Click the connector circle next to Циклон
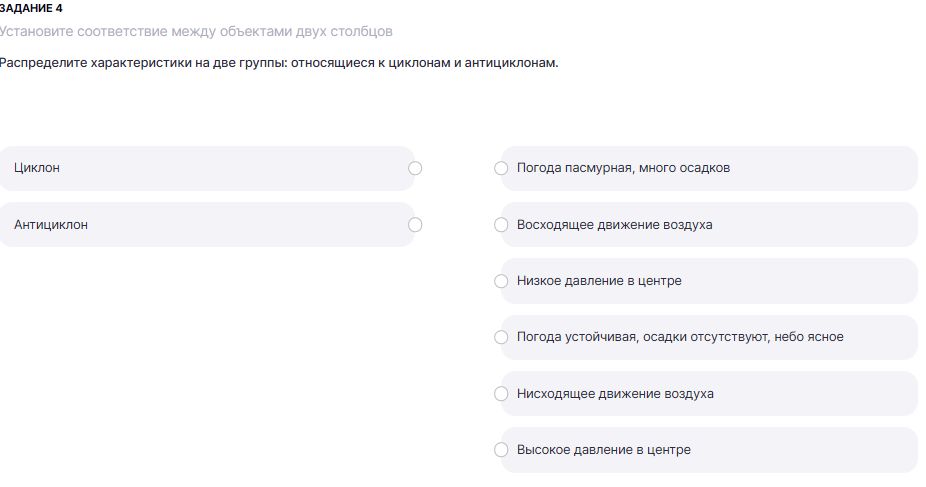926x487 pixels. (x=416, y=169)
